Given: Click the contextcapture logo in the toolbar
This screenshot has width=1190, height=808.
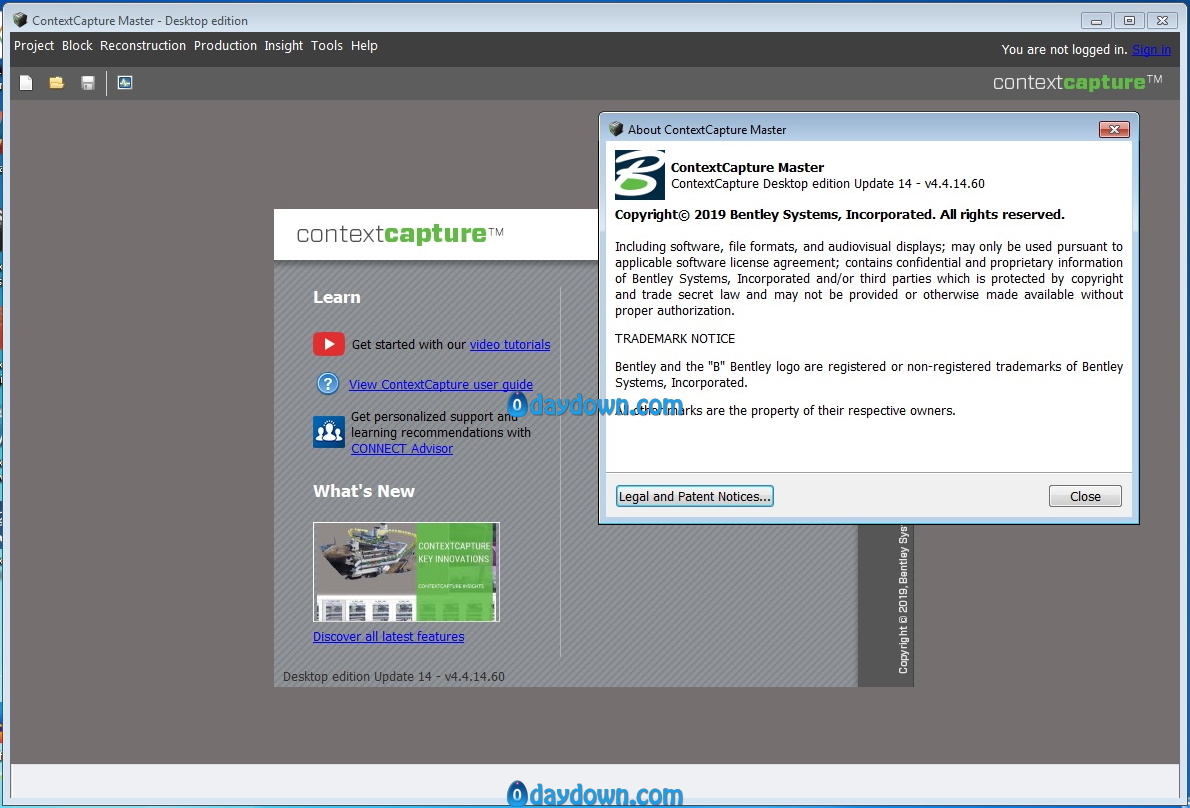Looking at the screenshot, I should point(1078,83).
